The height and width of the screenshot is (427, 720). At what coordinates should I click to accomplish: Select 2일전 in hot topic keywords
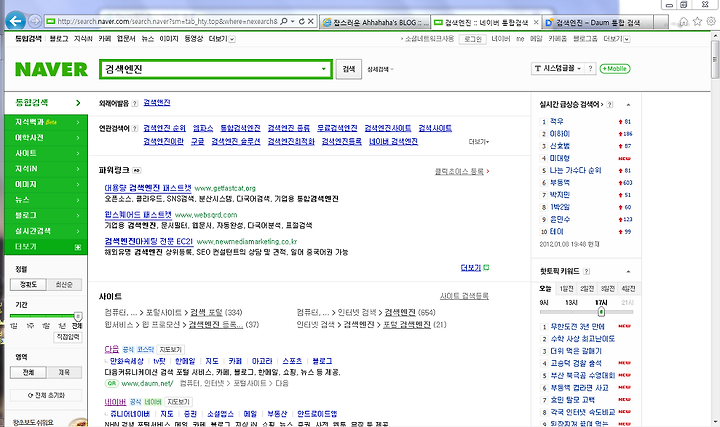click(587, 288)
